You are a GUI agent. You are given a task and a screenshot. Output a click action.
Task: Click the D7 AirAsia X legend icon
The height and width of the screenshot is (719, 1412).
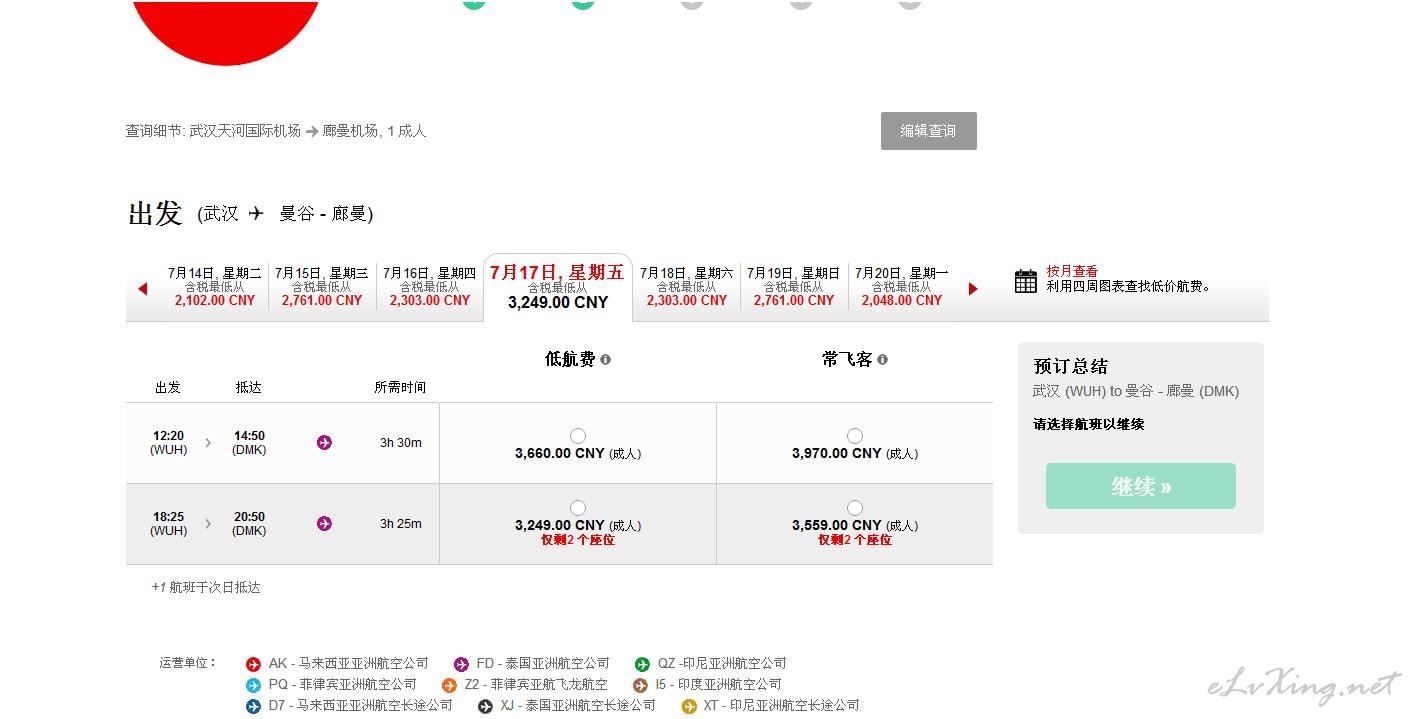point(253,706)
